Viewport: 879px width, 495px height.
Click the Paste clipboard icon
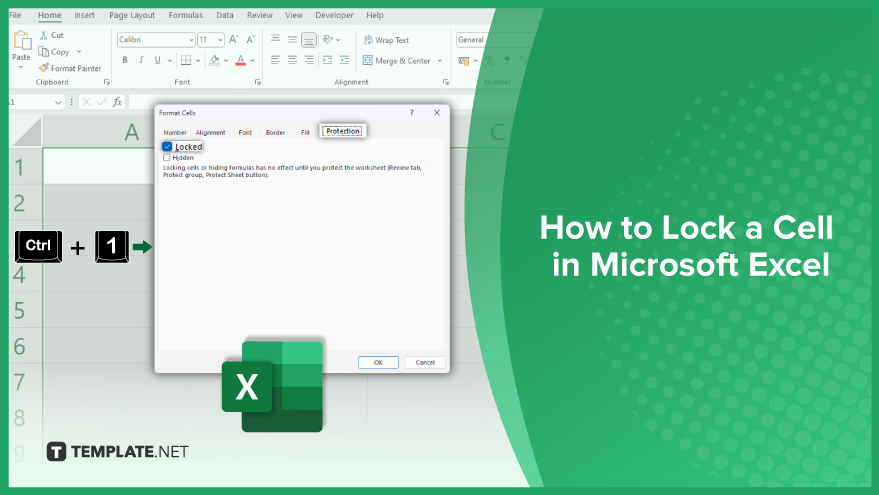22,40
